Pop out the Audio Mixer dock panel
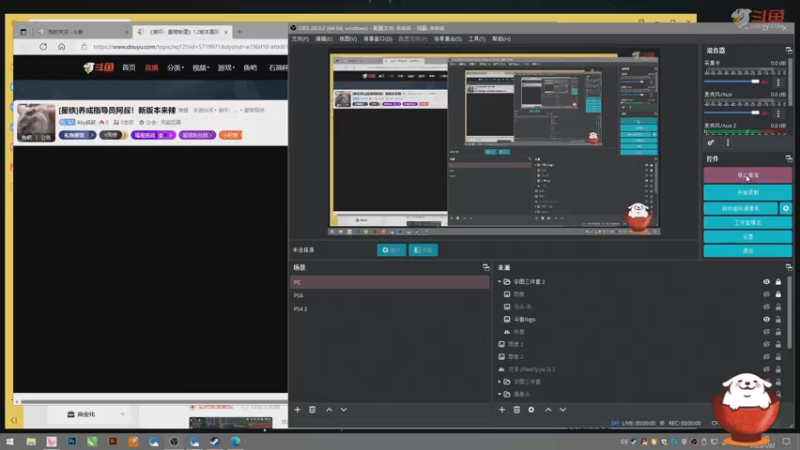The height and width of the screenshot is (450, 800). coord(789,50)
